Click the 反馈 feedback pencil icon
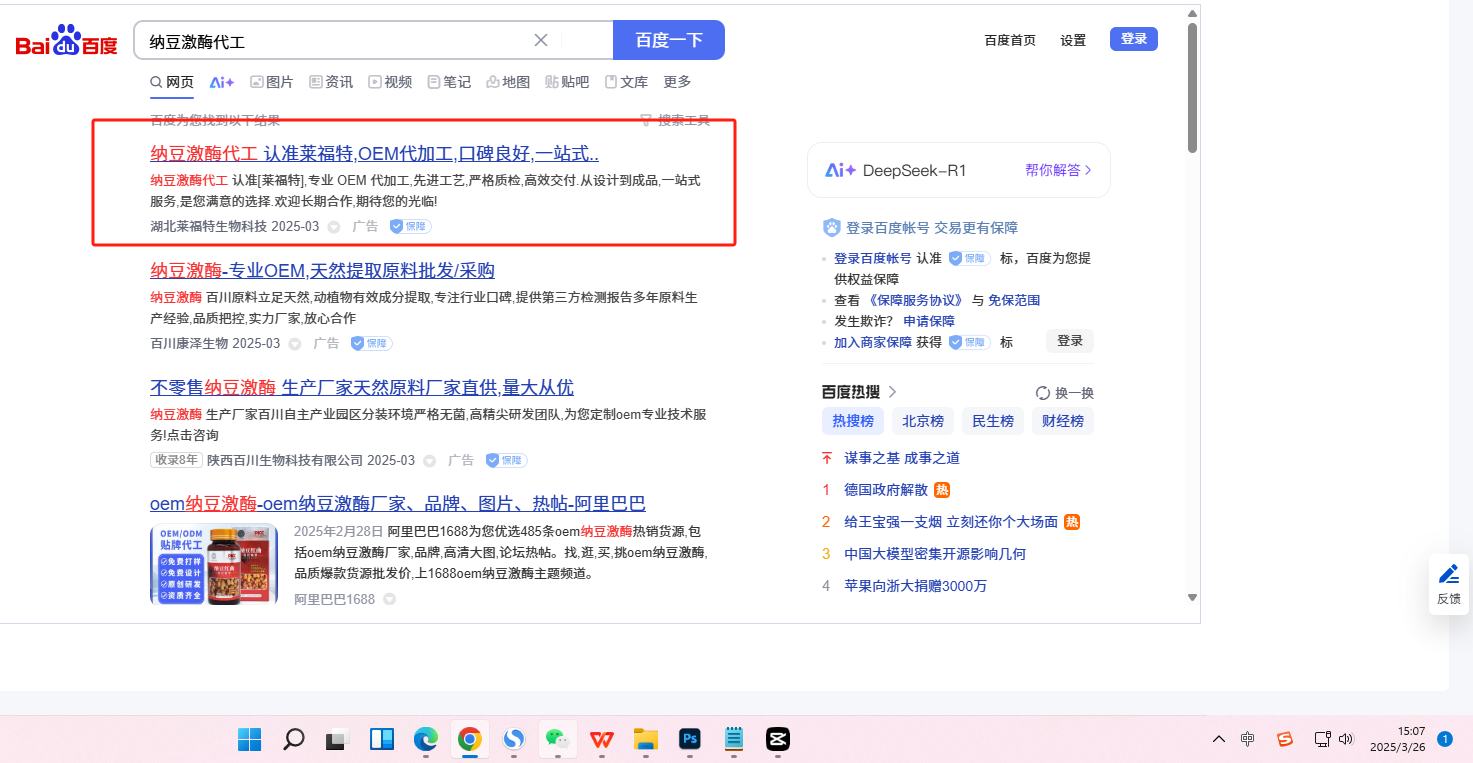 coord(1448,574)
